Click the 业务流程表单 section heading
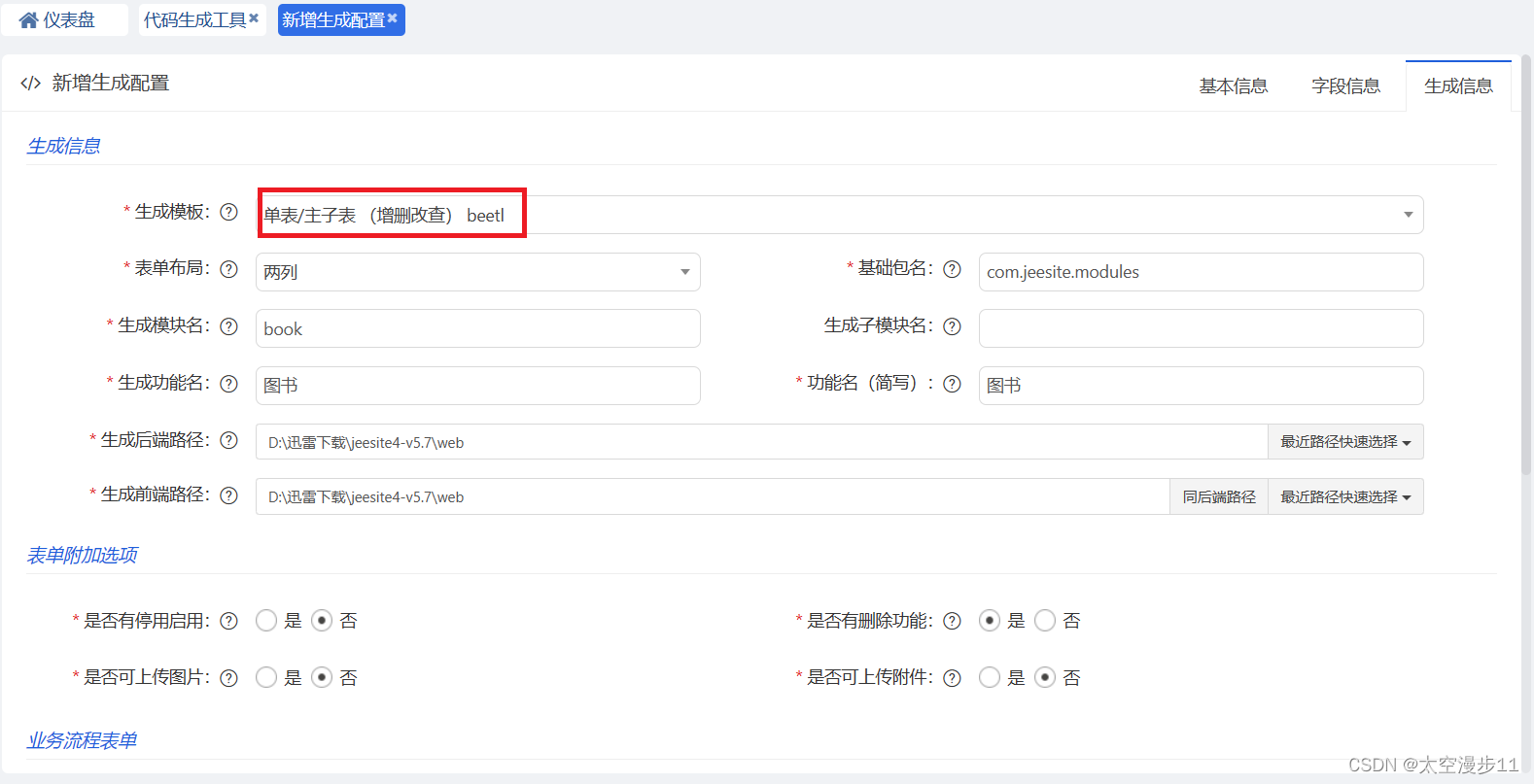1534x784 pixels. (83, 740)
